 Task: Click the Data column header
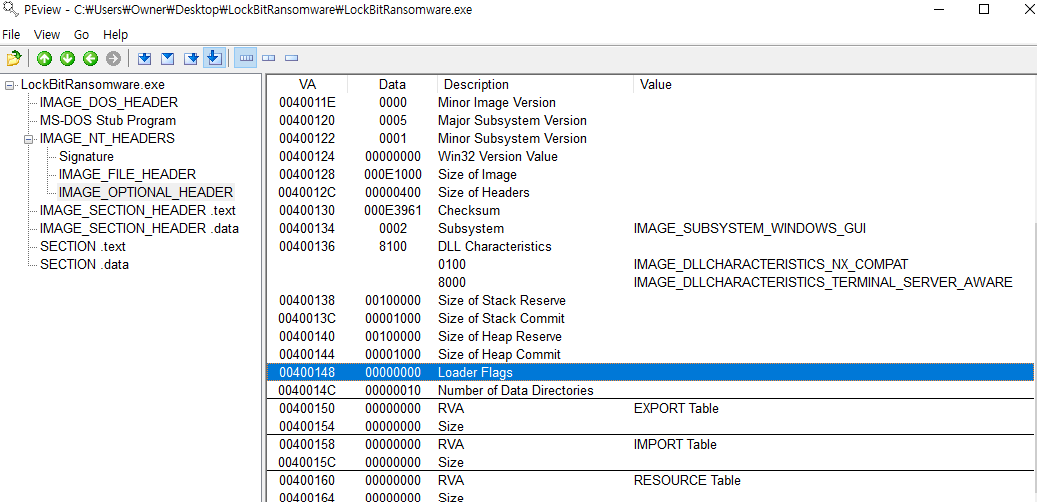[x=392, y=85]
